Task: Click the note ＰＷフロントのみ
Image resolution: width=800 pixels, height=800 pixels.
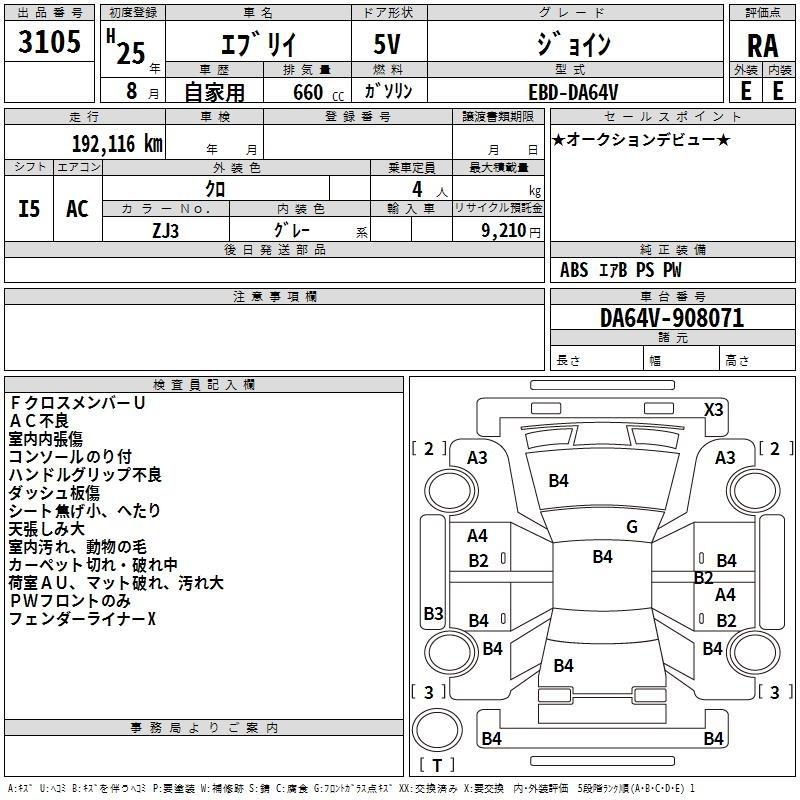Action: (70, 601)
